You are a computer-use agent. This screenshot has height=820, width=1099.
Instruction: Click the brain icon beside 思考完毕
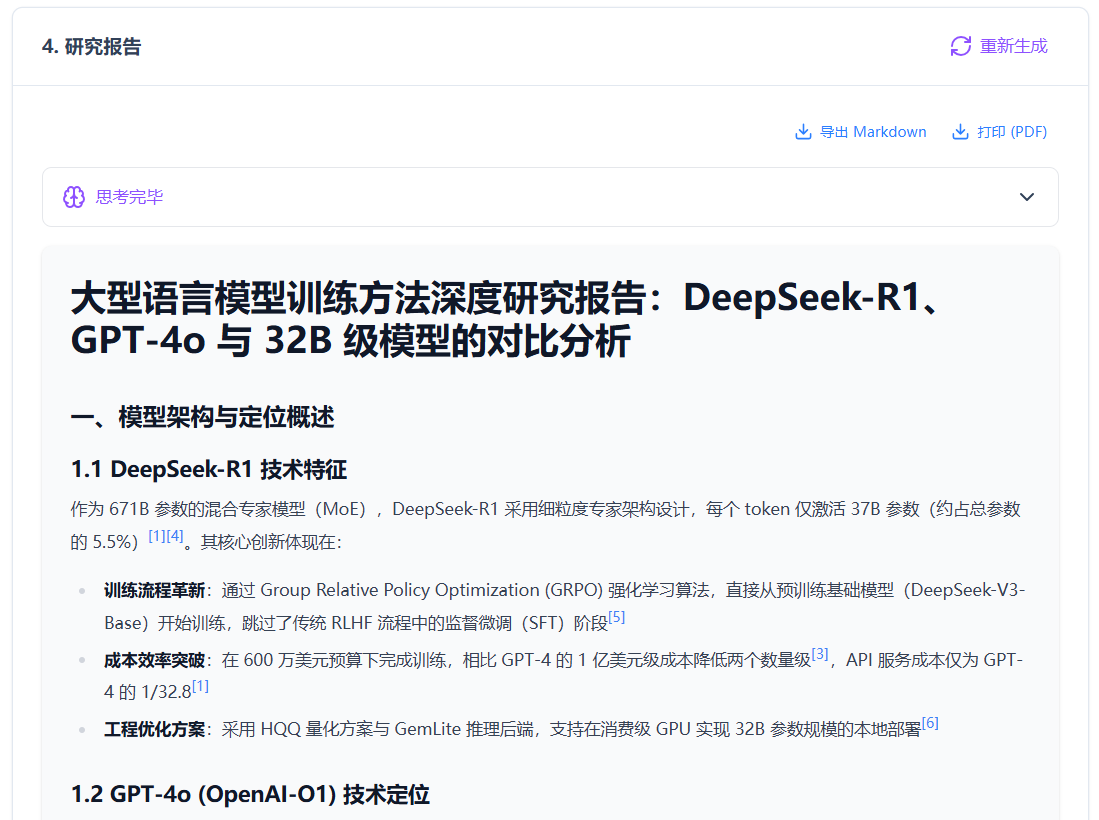[73, 197]
